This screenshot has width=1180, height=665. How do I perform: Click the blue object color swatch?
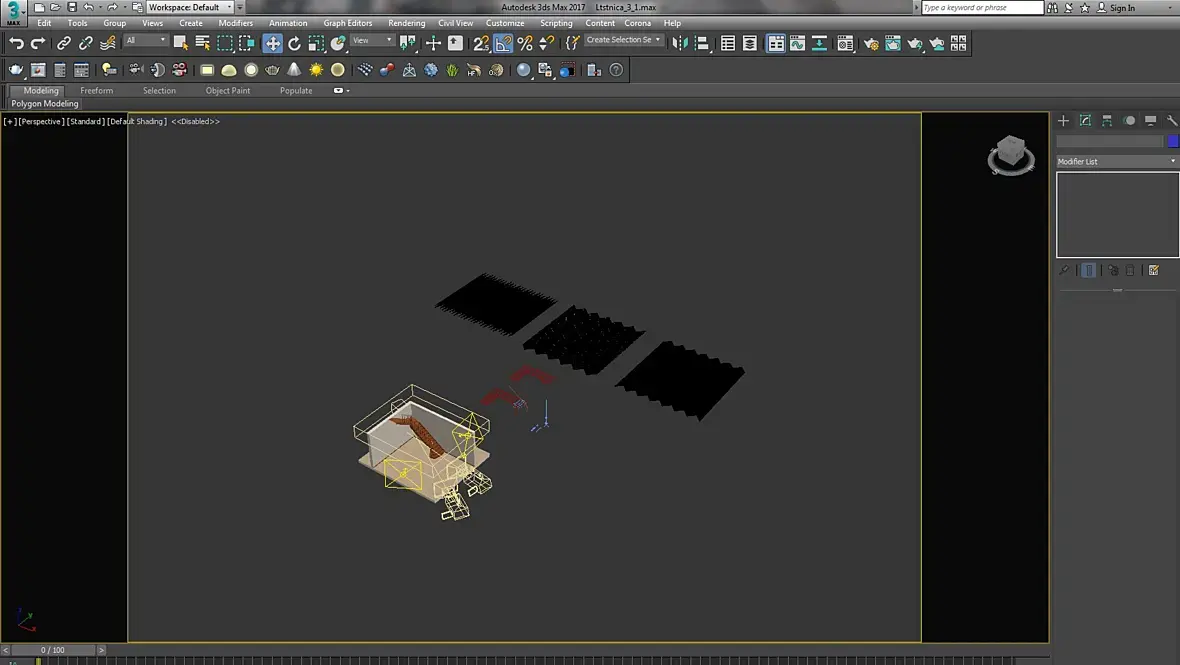(x=1173, y=141)
